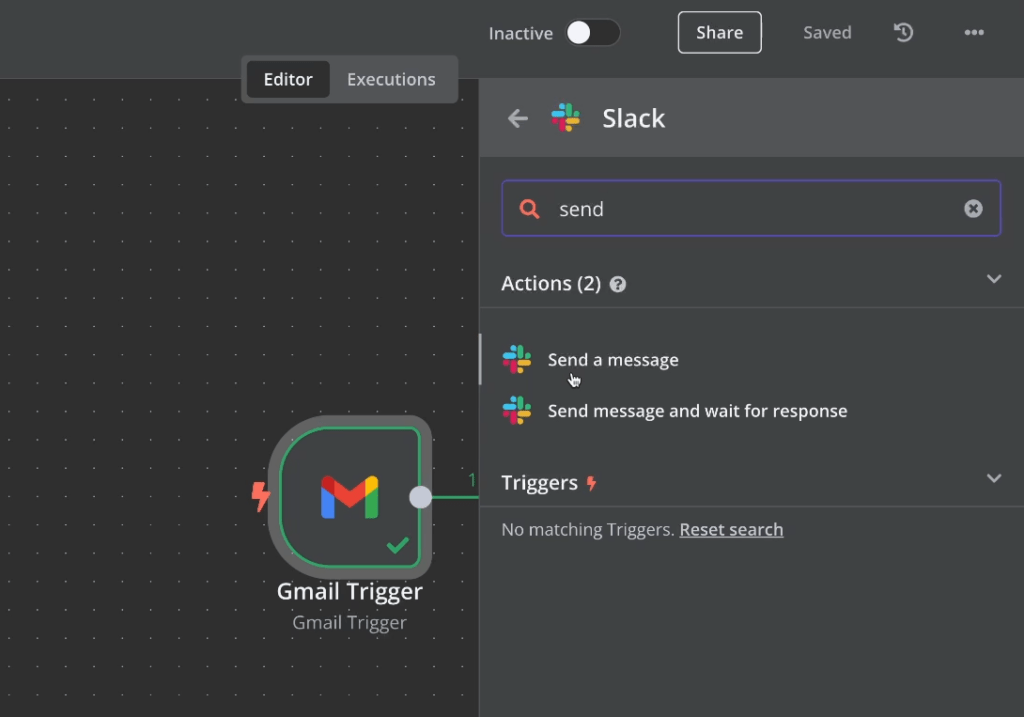Click the Reset search link
Image resolution: width=1024 pixels, height=717 pixels.
(x=731, y=530)
